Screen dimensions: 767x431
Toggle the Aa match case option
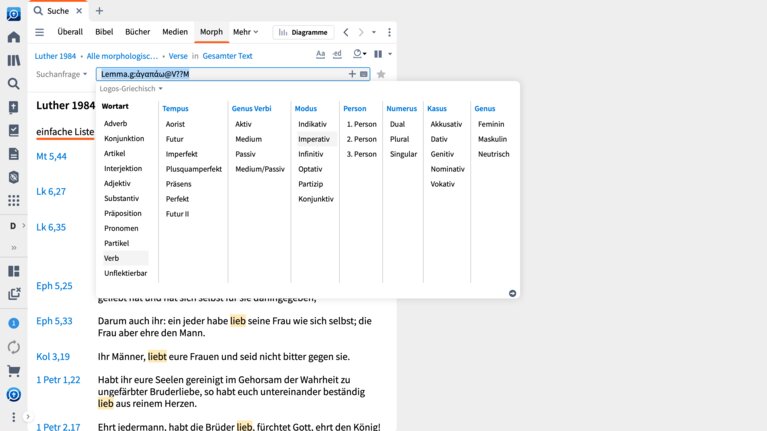click(320, 54)
